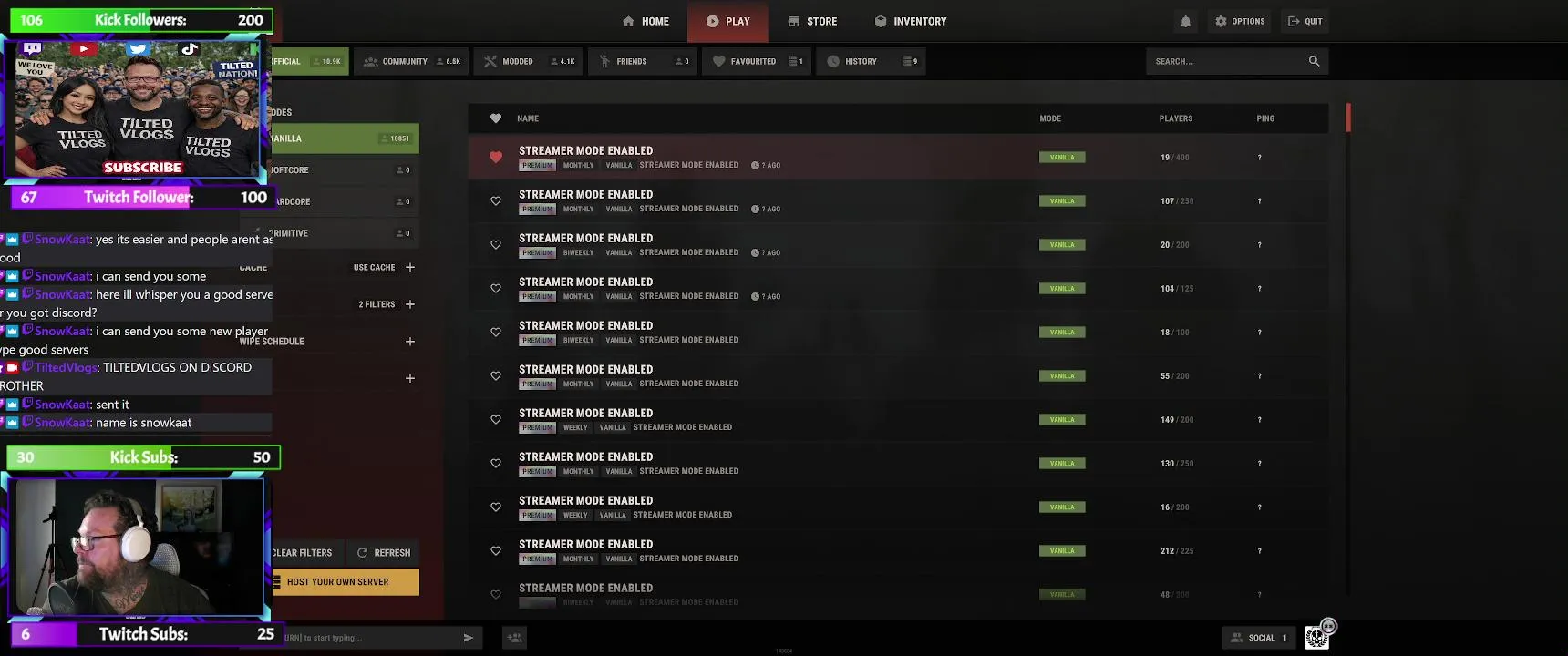The height and width of the screenshot is (656, 1568).
Task: Click the Refresh circular arrow icon
Action: (362, 553)
